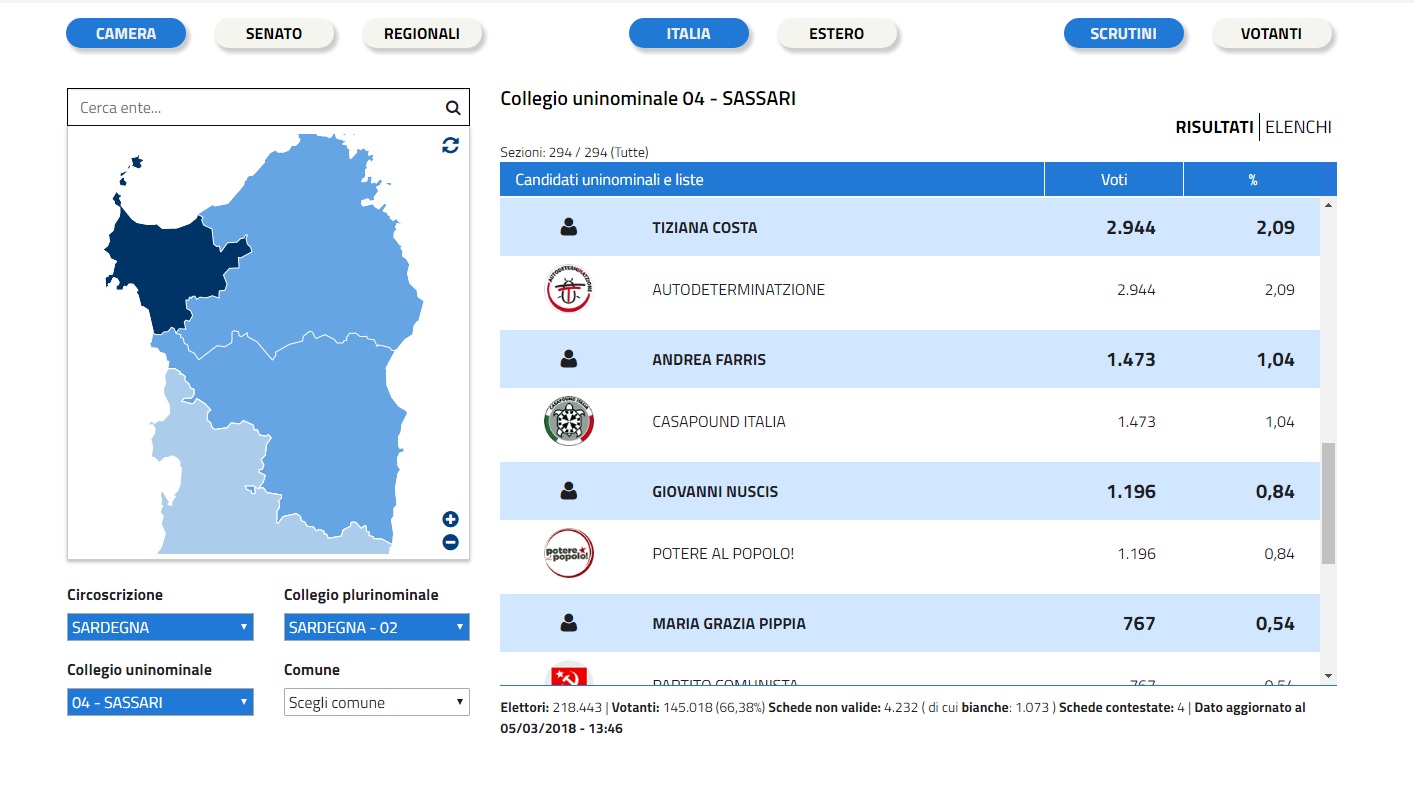
Task: Select the Scrutini view
Action: [1124, 34]
